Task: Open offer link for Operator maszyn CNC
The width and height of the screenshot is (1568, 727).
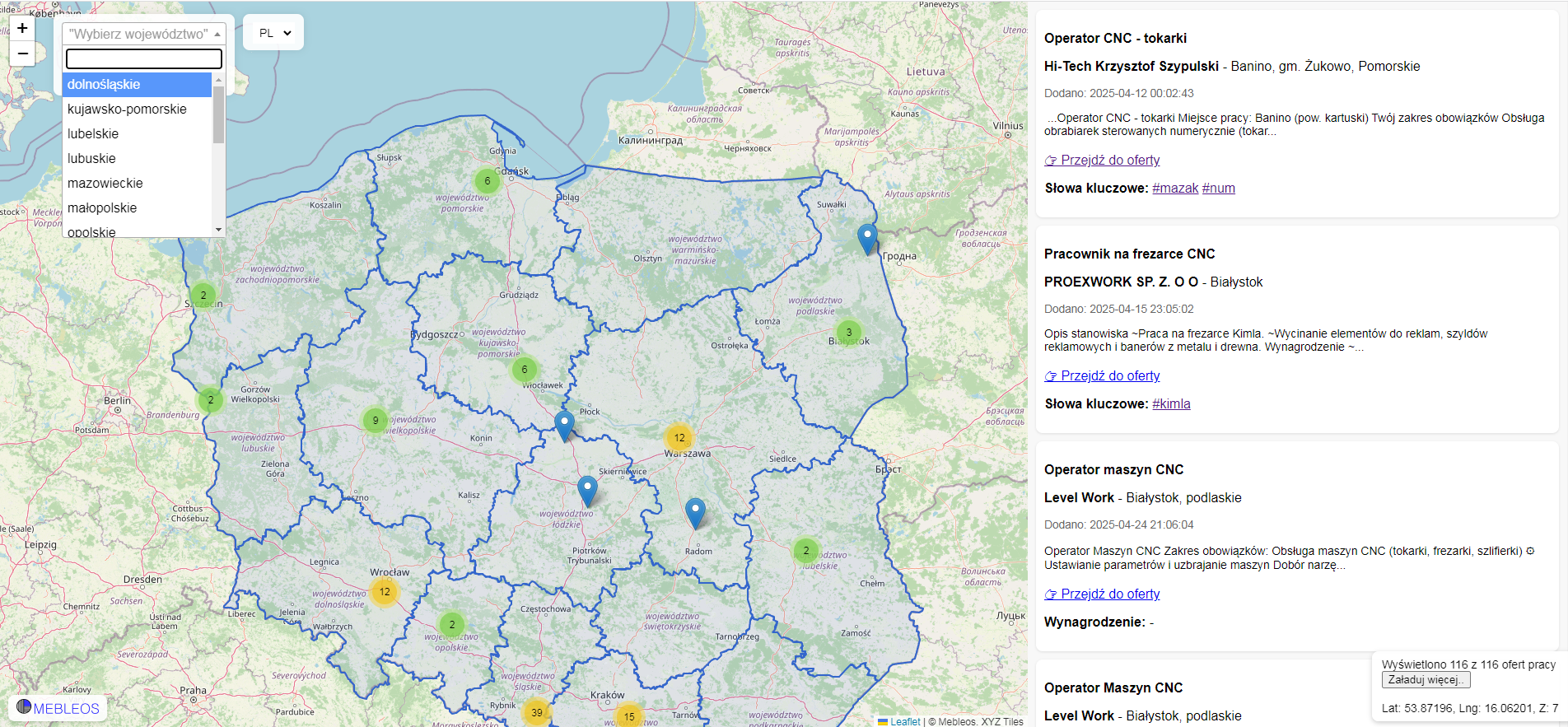Action: click(1102, 594)
